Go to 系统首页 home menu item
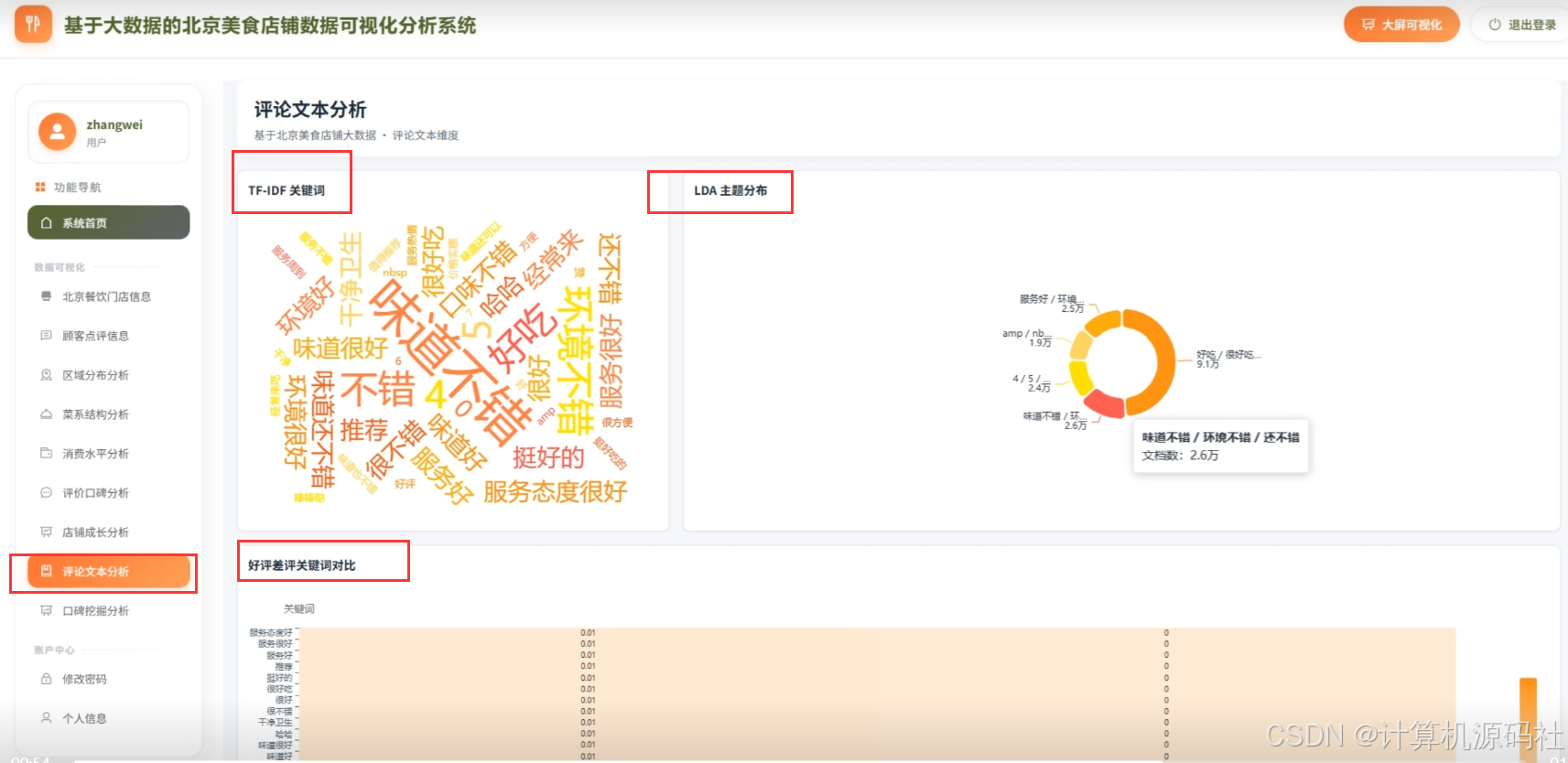This screenshot has width=1568, height=763. [x=108, y=222]
